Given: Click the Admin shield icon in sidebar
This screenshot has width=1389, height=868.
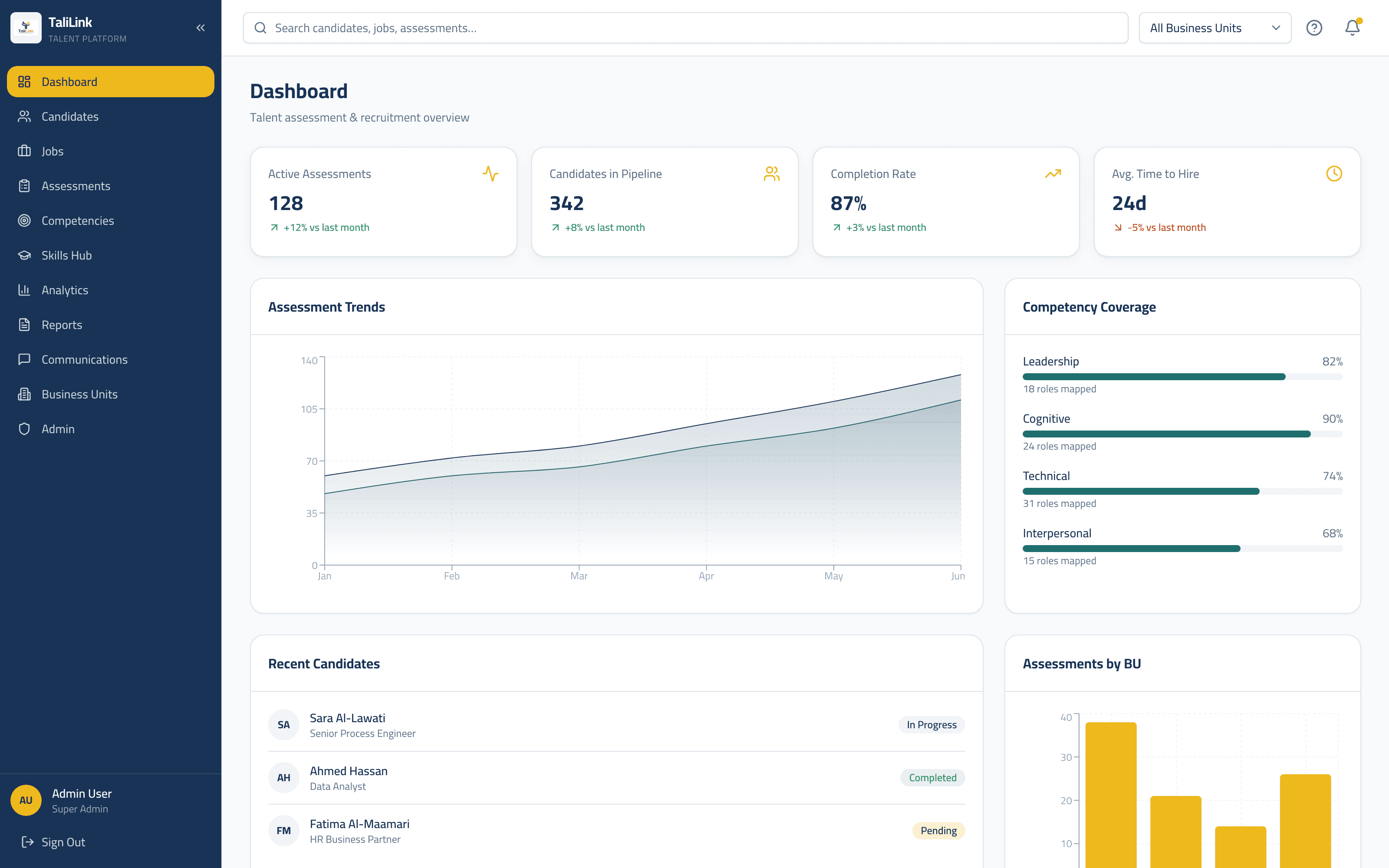Looking at the screenshot, I should coord(24,429).
